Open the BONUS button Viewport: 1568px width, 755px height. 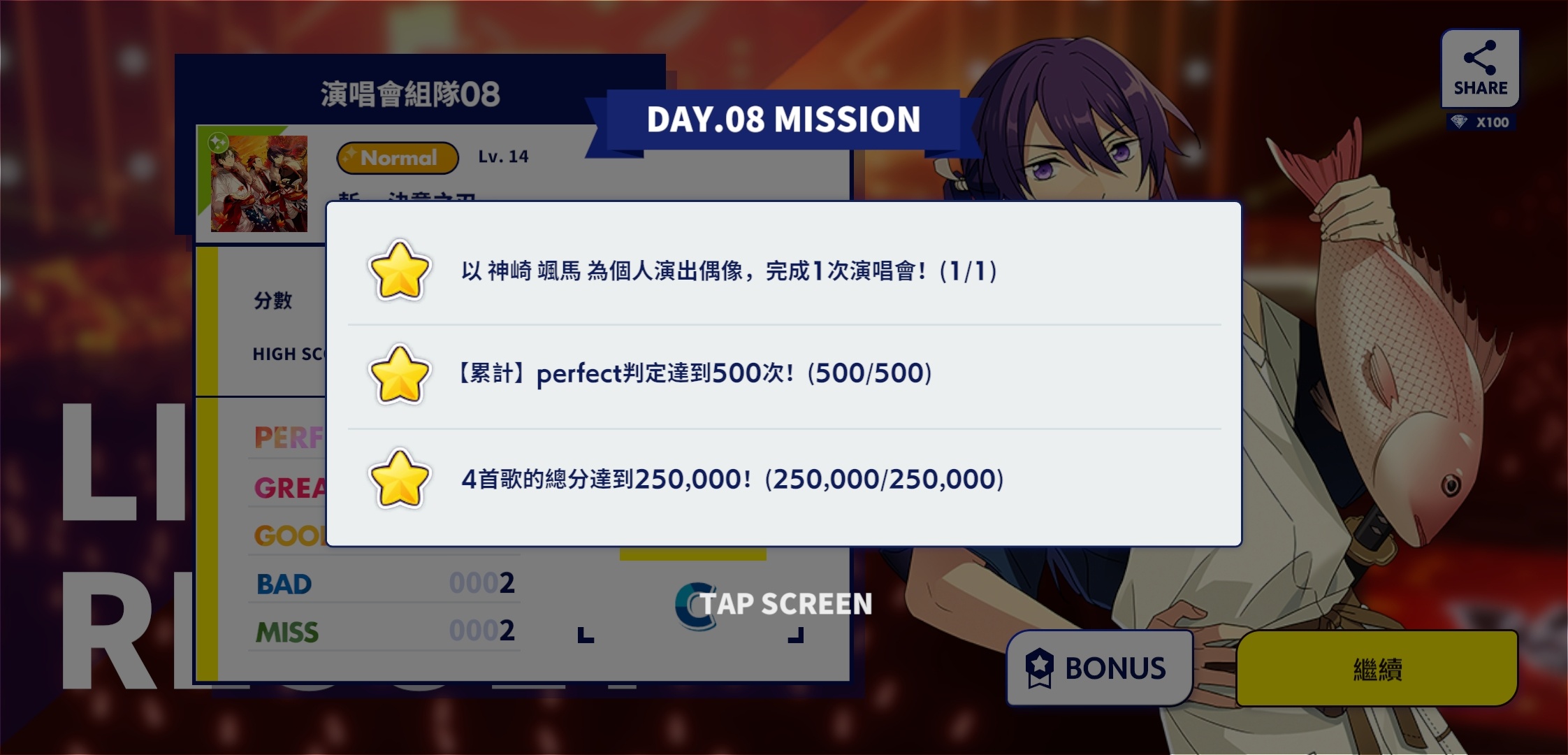tap(1099, 668)
